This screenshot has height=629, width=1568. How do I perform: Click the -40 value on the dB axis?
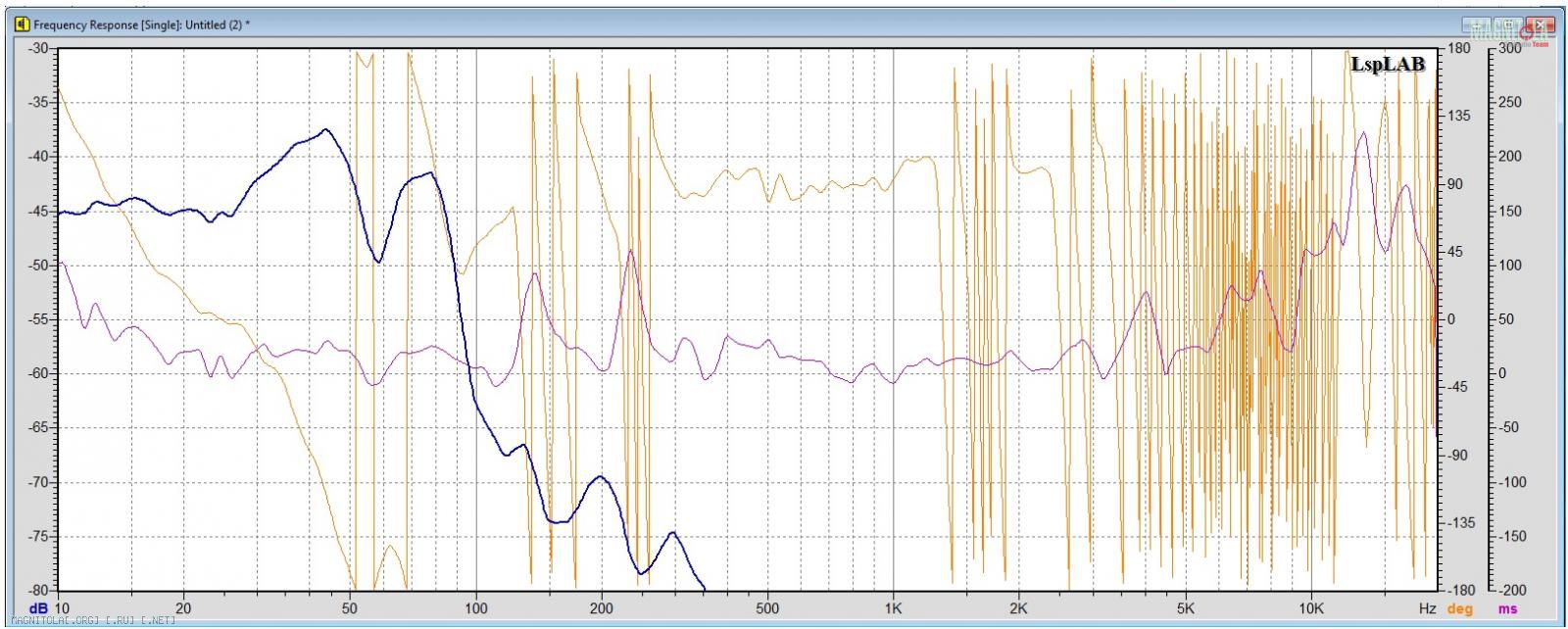point(37,157)
